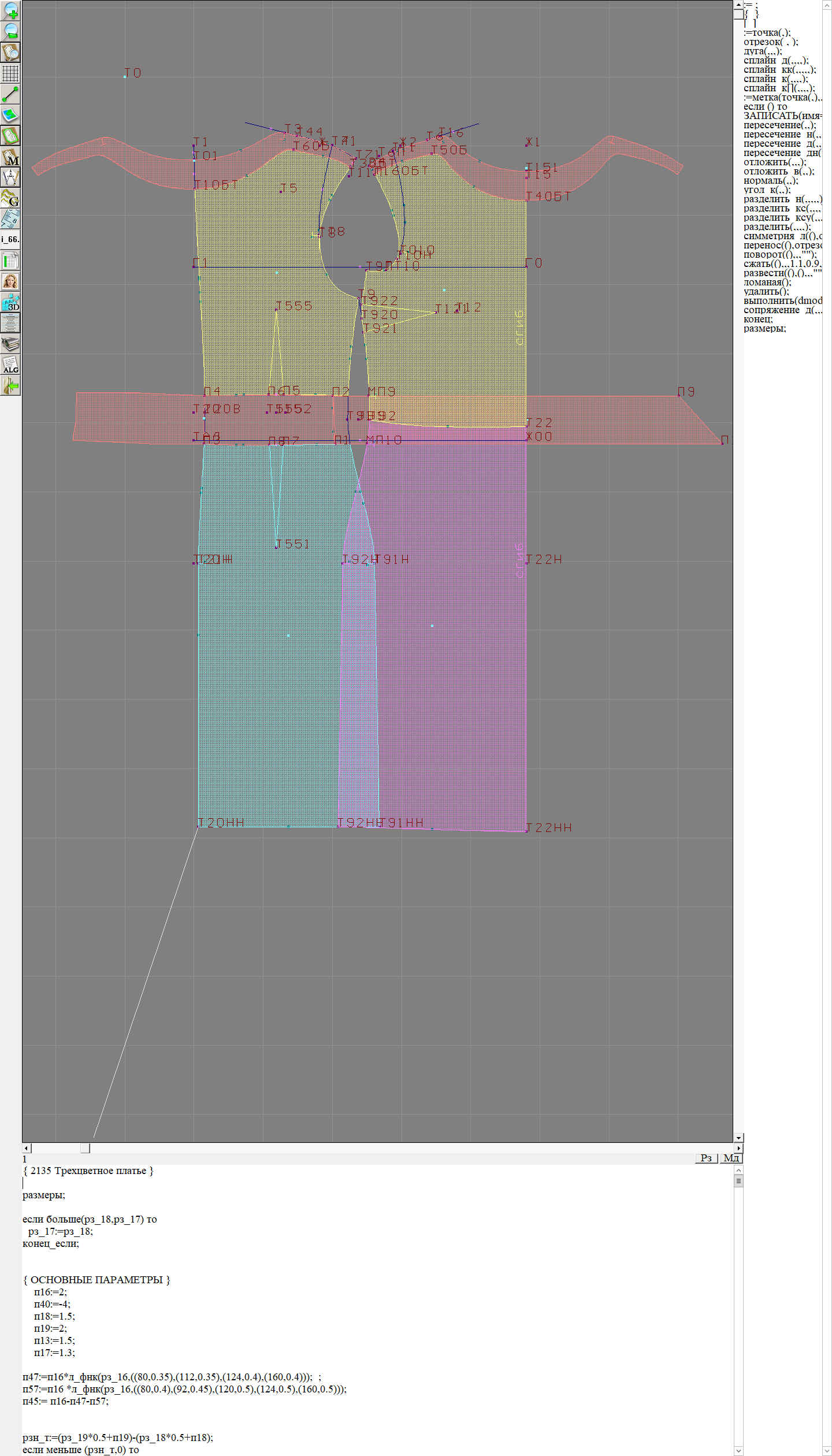The height and width of the screenshot is (1456, 832).
Task: Toggle the green-outlined pattern pieces icon
Action: [x=10, y=136]
